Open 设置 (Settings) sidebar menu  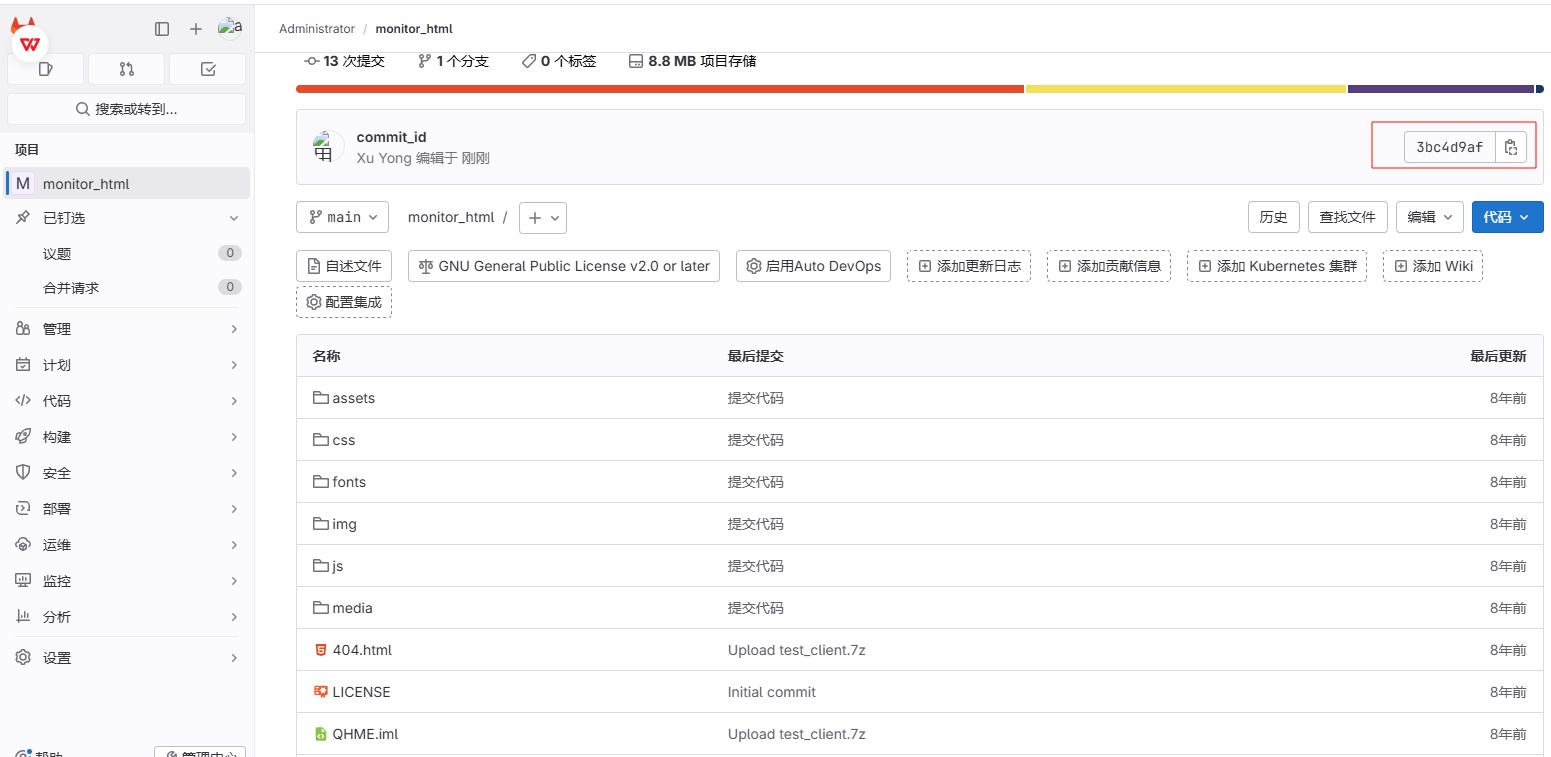pyautogui.click(x=57, y=658)
